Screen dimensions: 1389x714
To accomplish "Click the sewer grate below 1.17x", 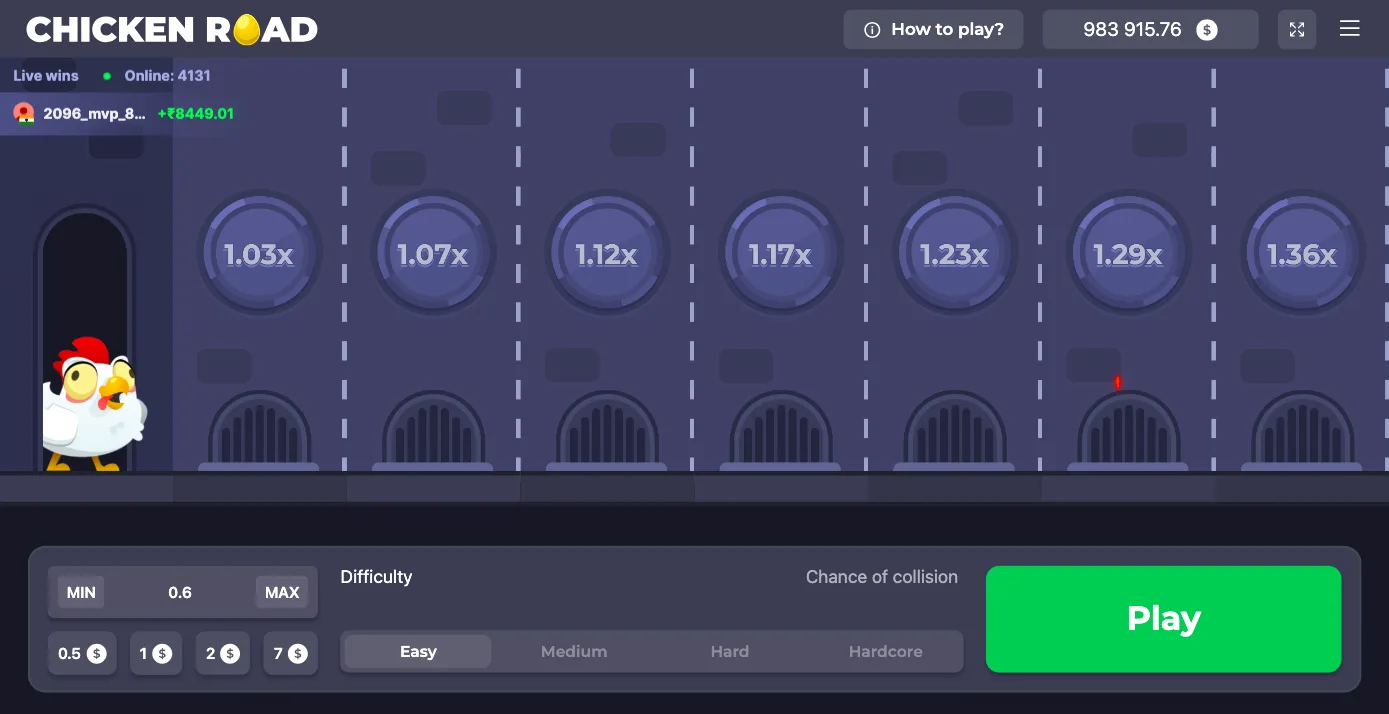I will coord(780,430).
